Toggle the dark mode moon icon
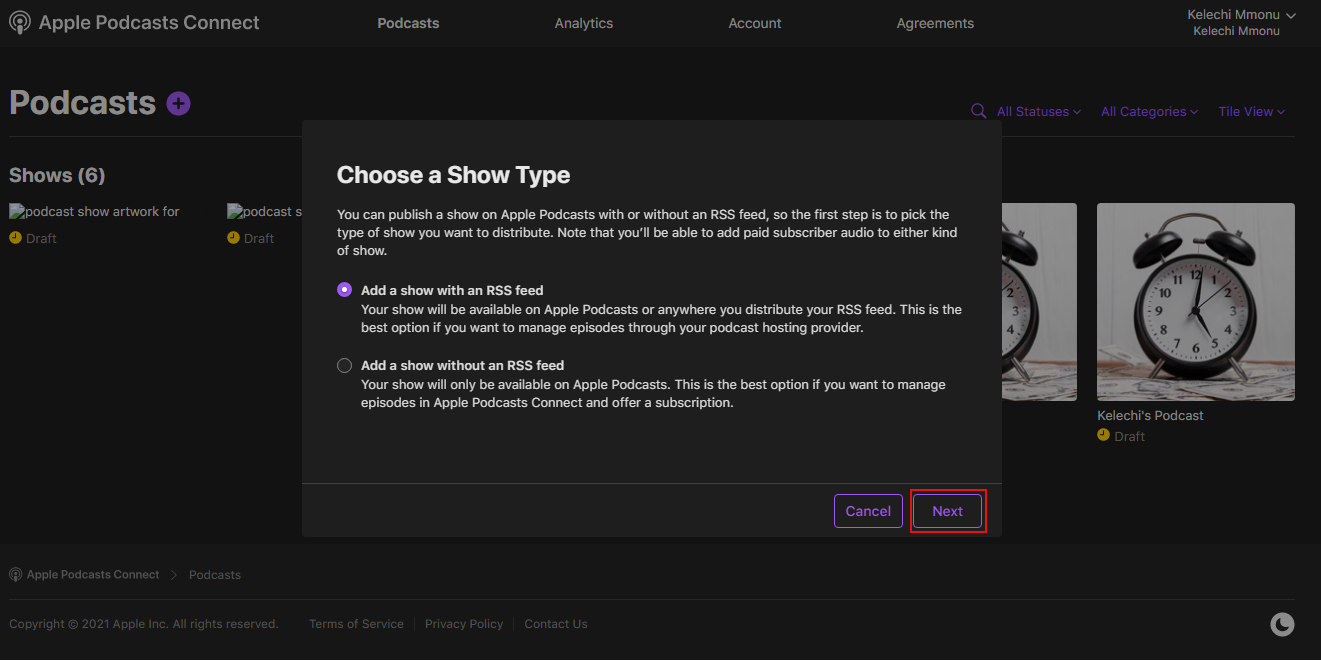Image resolution: width=1321 pixels, height=661 pixels. (1282, 625)
